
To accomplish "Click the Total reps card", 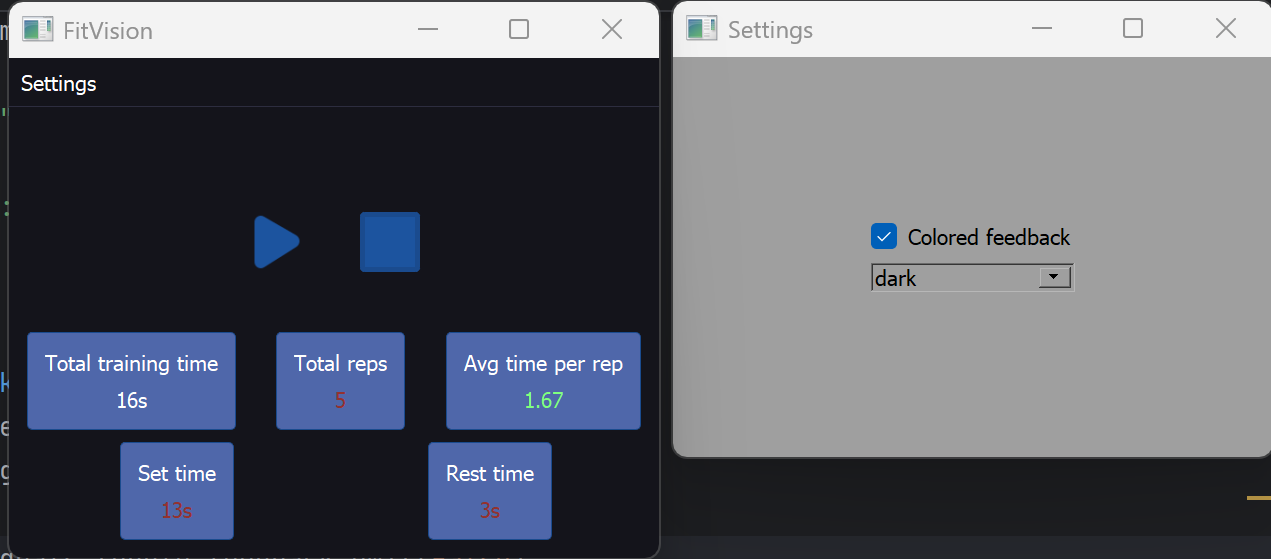I will tap(341, 381).
